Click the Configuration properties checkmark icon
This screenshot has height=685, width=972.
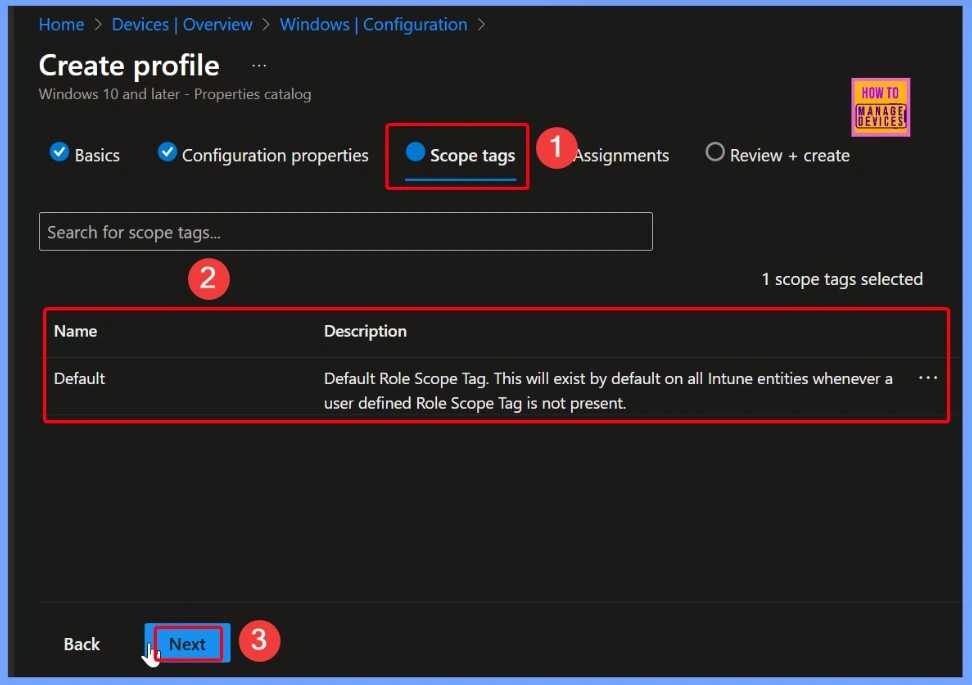167,151
